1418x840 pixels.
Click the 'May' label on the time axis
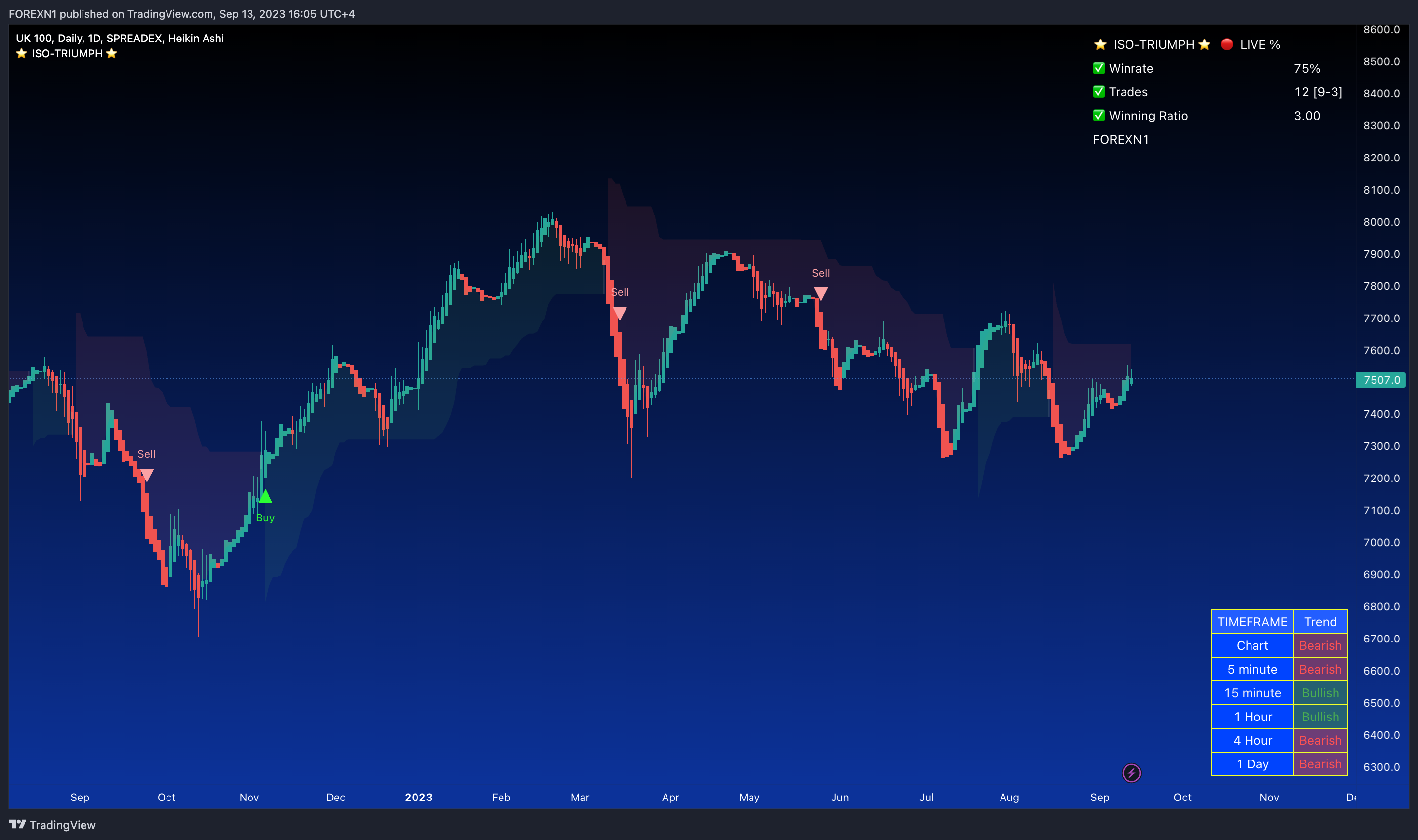click(x=749, y=797)
